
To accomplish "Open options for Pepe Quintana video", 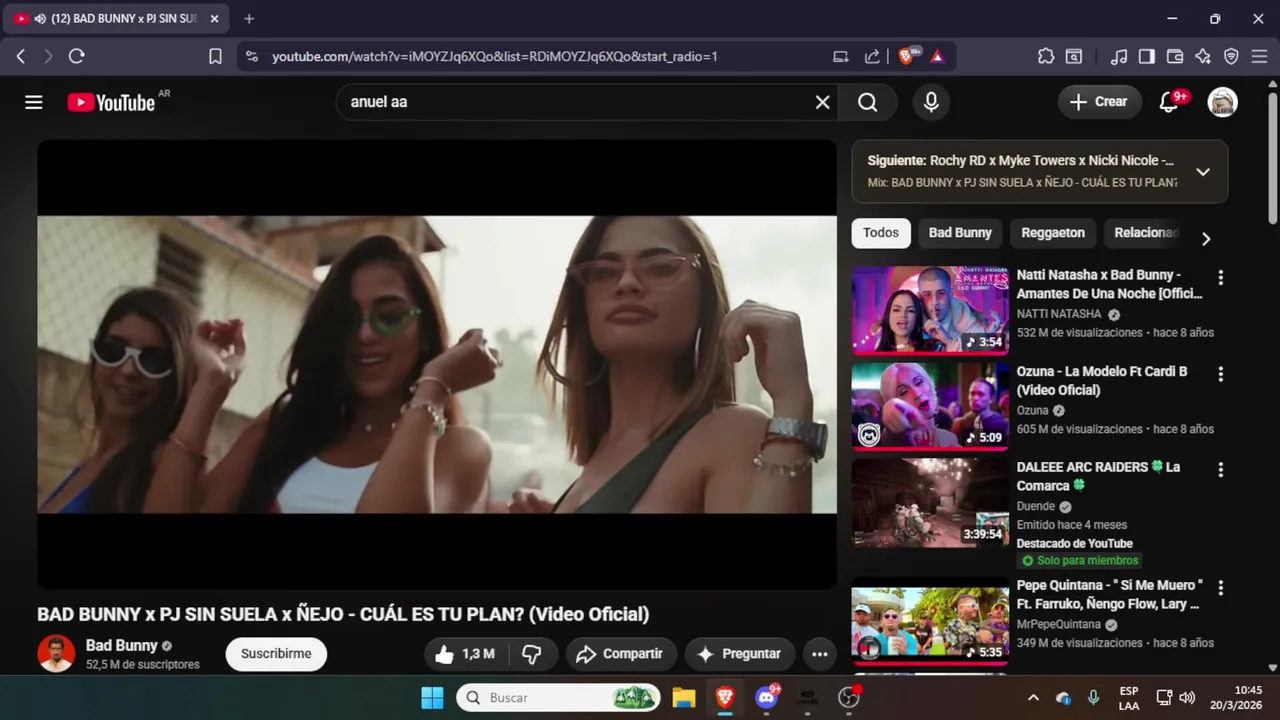I will tap(1220, 588).
